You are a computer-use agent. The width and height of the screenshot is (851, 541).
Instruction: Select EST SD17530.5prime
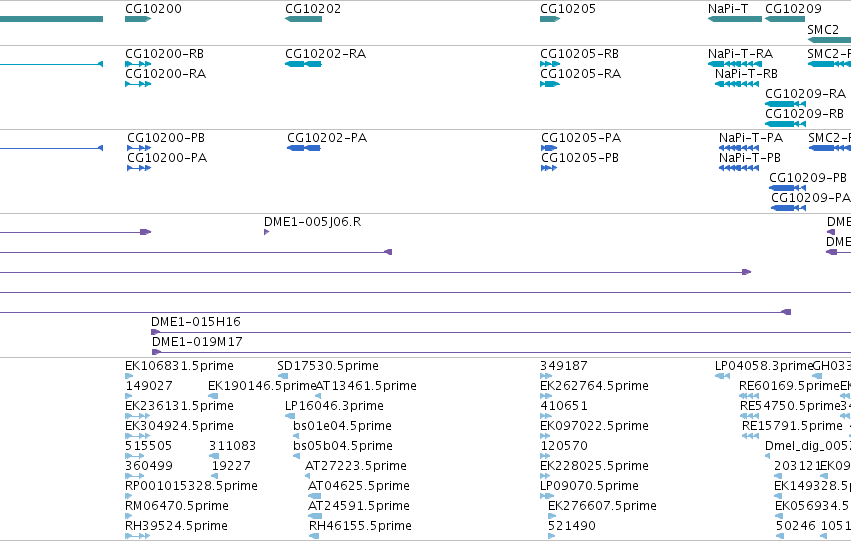(x=328, y=366)
